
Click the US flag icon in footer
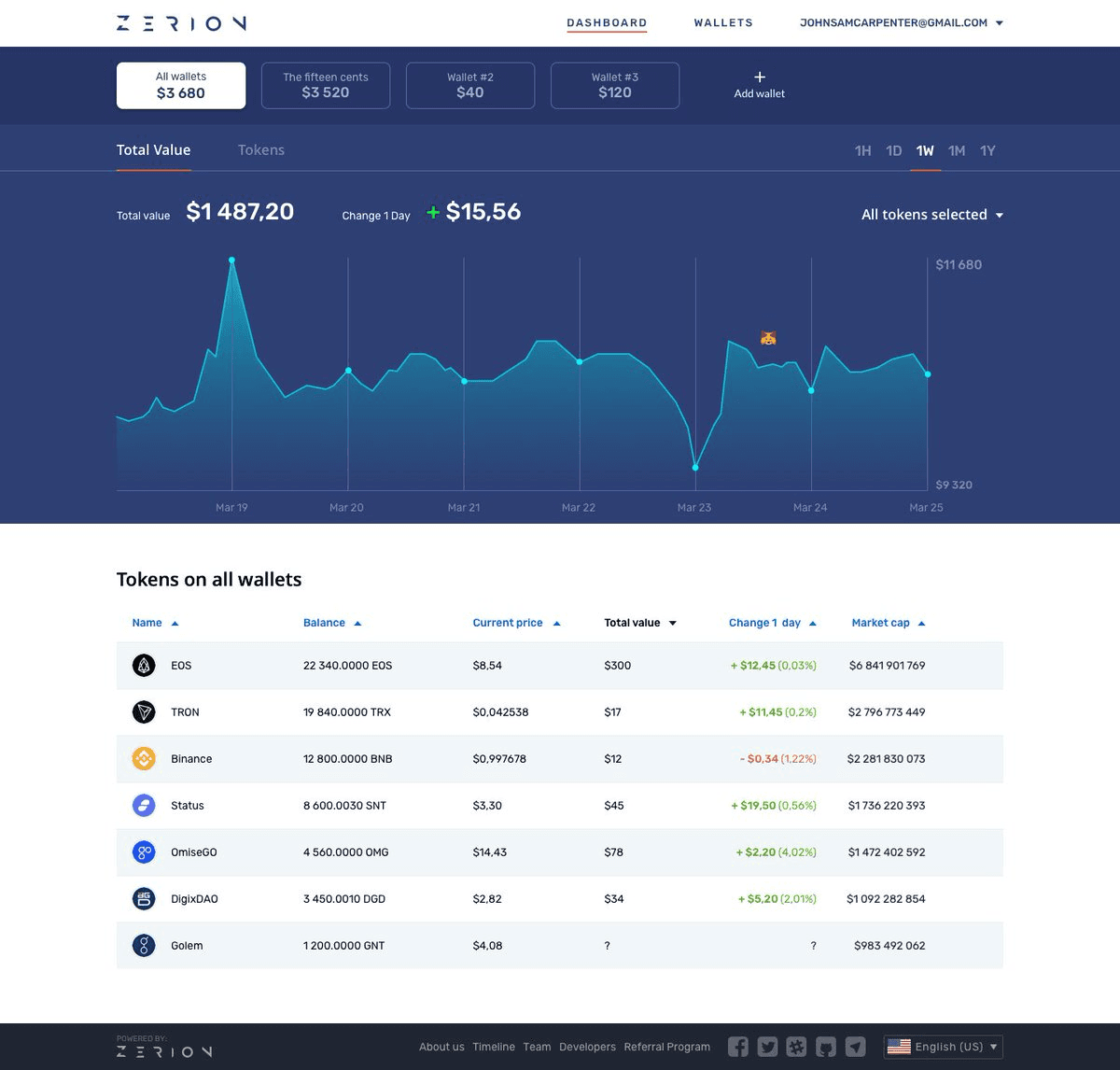(x=899, y=1047)
